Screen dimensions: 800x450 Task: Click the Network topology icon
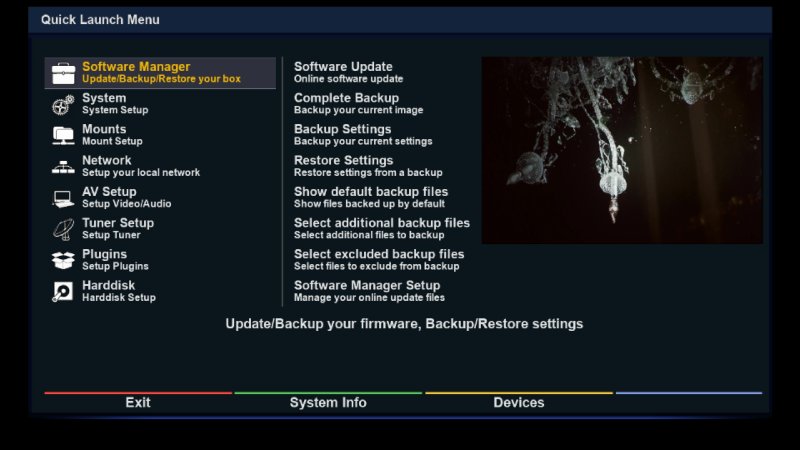pos(64,166)
